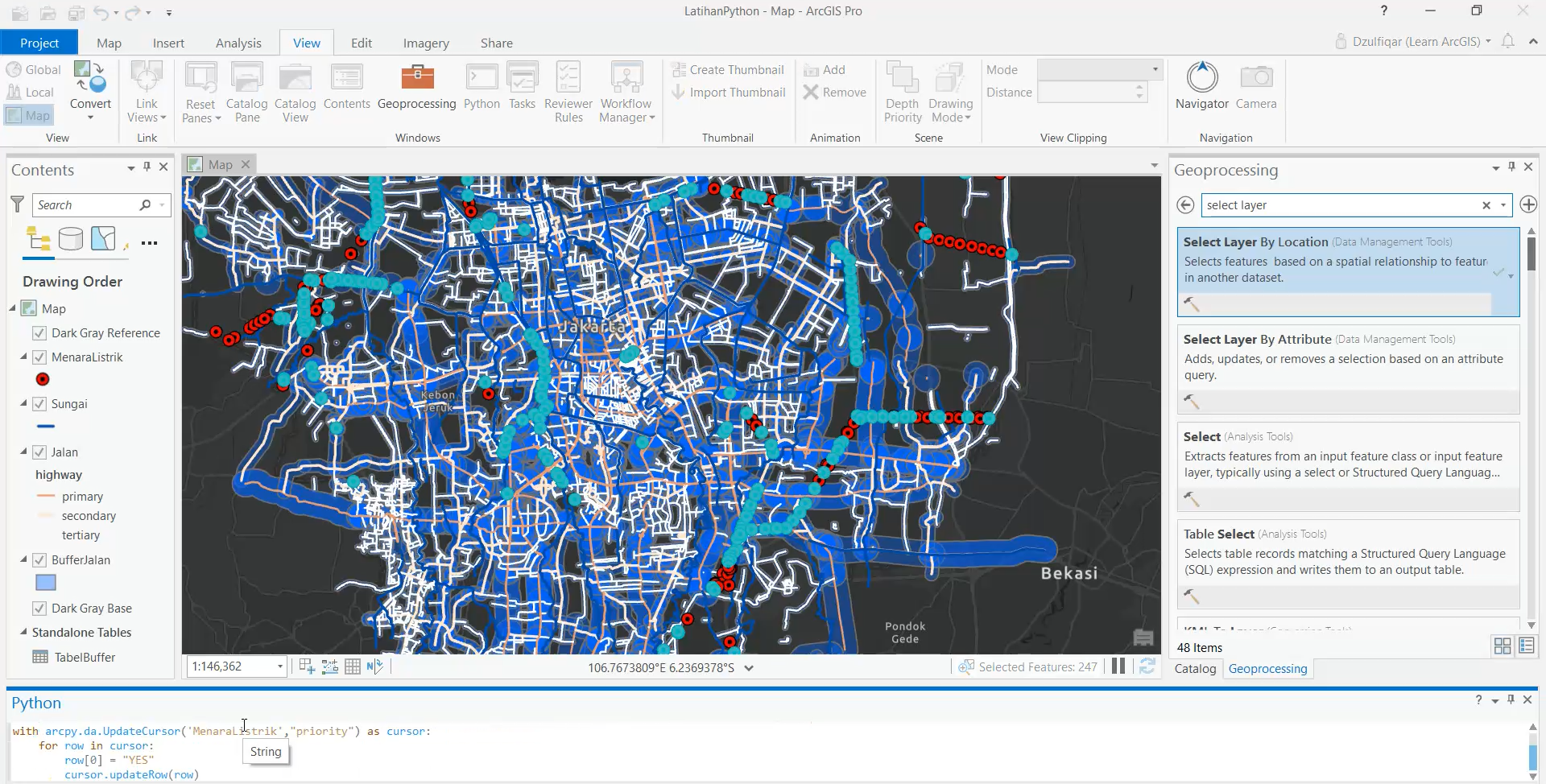1546x784 pixels.
Task: Open the Select (Analysis Tools) tool
Action: pos(1348,466)
